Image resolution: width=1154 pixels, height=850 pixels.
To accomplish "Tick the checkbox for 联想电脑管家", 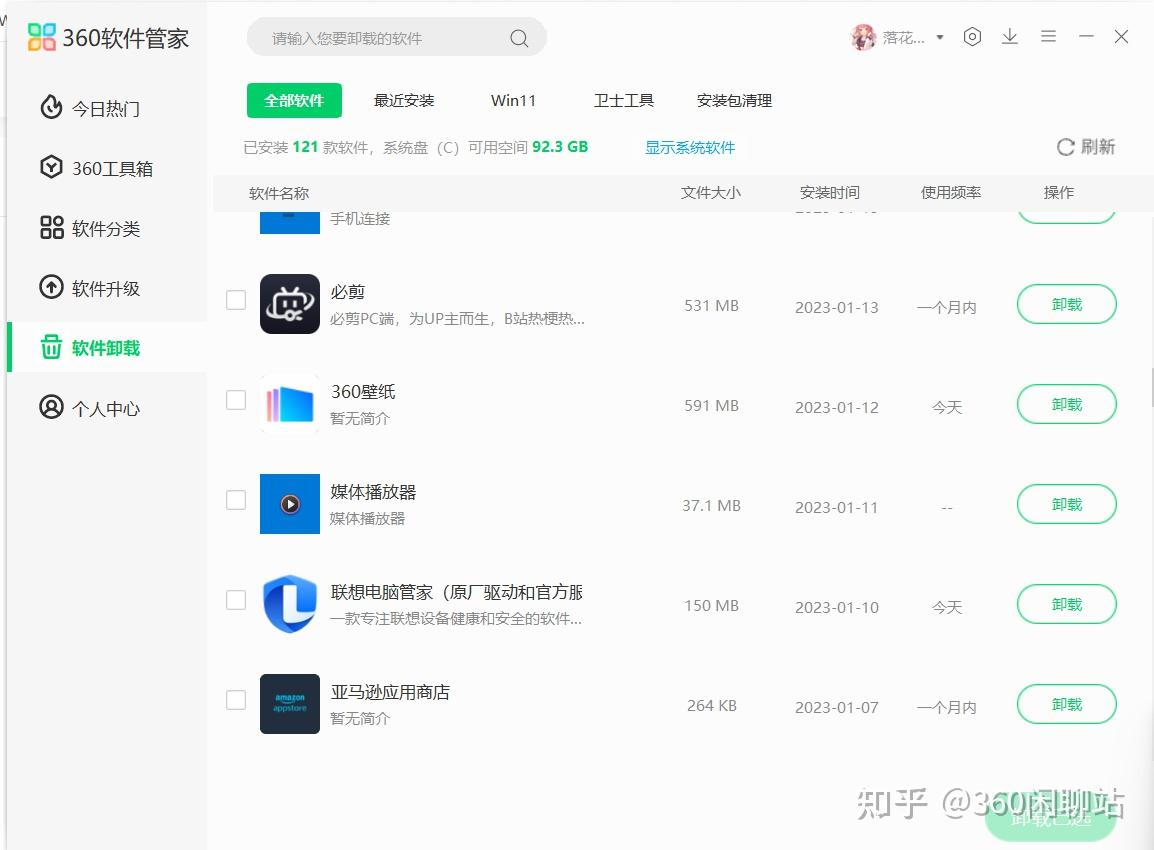I will 236,600.
